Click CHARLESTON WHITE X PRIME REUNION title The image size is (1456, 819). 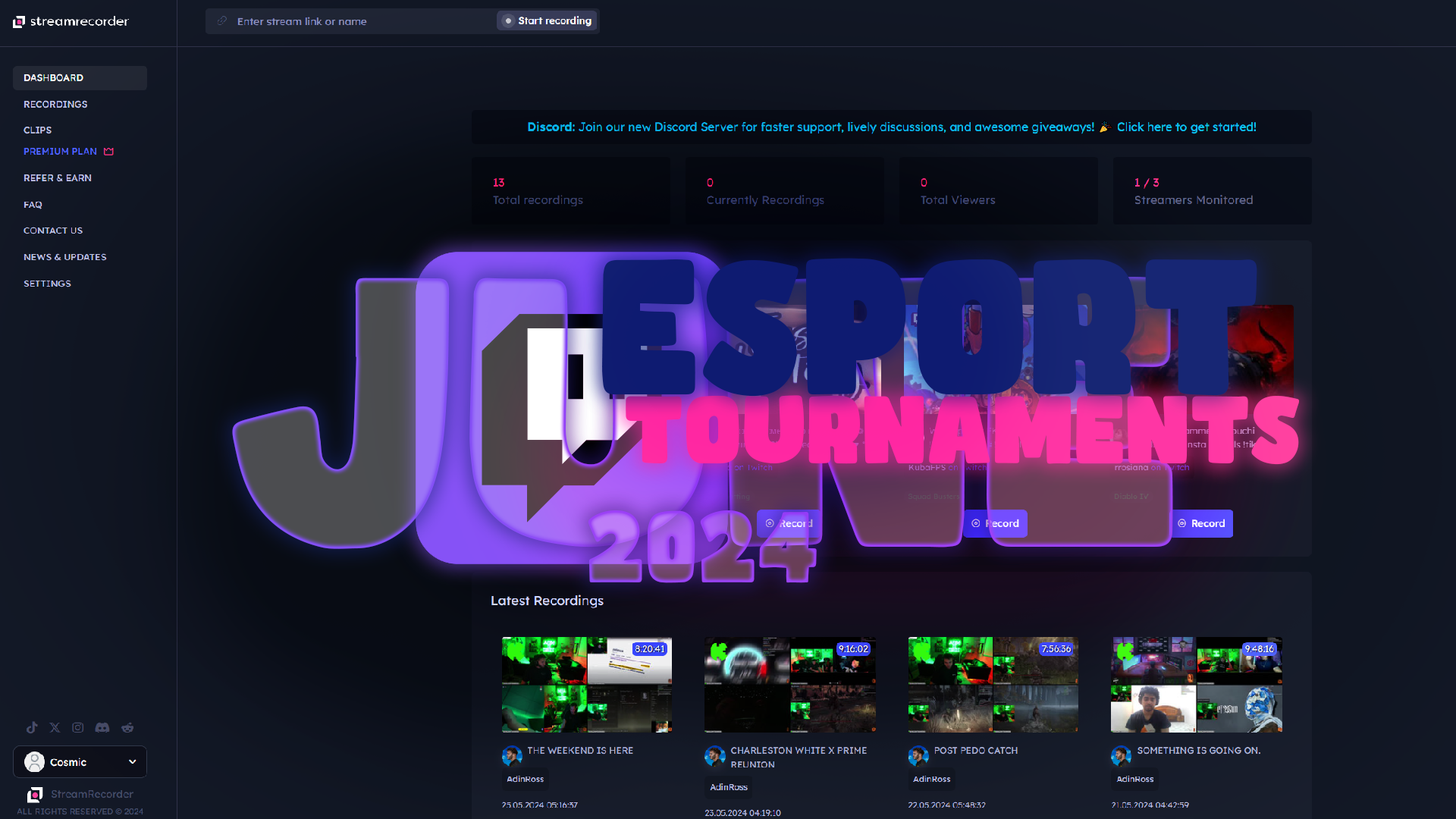799,758
